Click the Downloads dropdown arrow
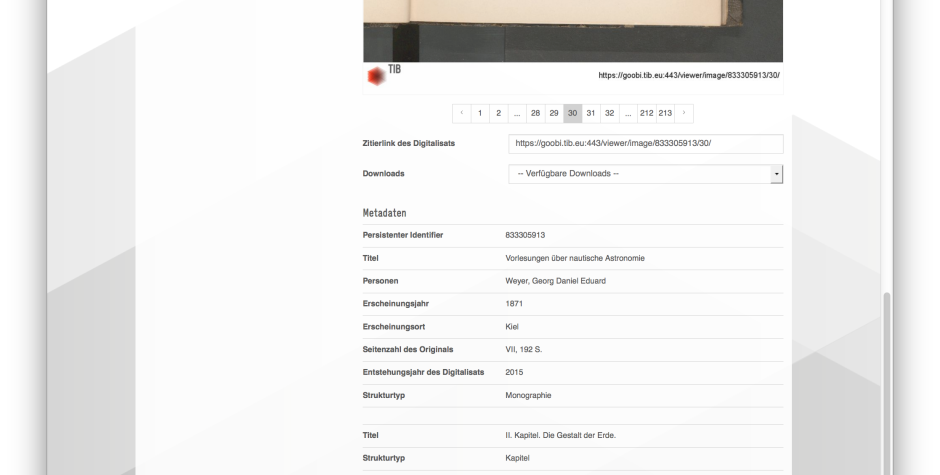The width and height of the screenshot is (940, 475). 777,174
